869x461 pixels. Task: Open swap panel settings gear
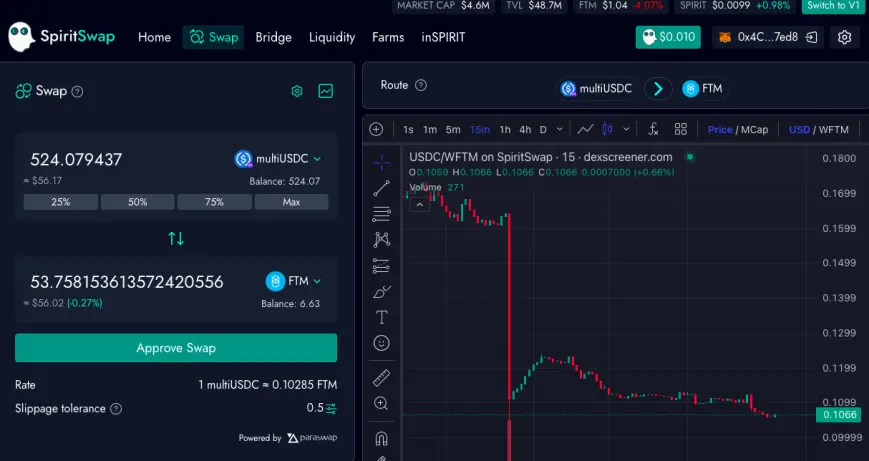pyautogui.click(x=297, y=91)
